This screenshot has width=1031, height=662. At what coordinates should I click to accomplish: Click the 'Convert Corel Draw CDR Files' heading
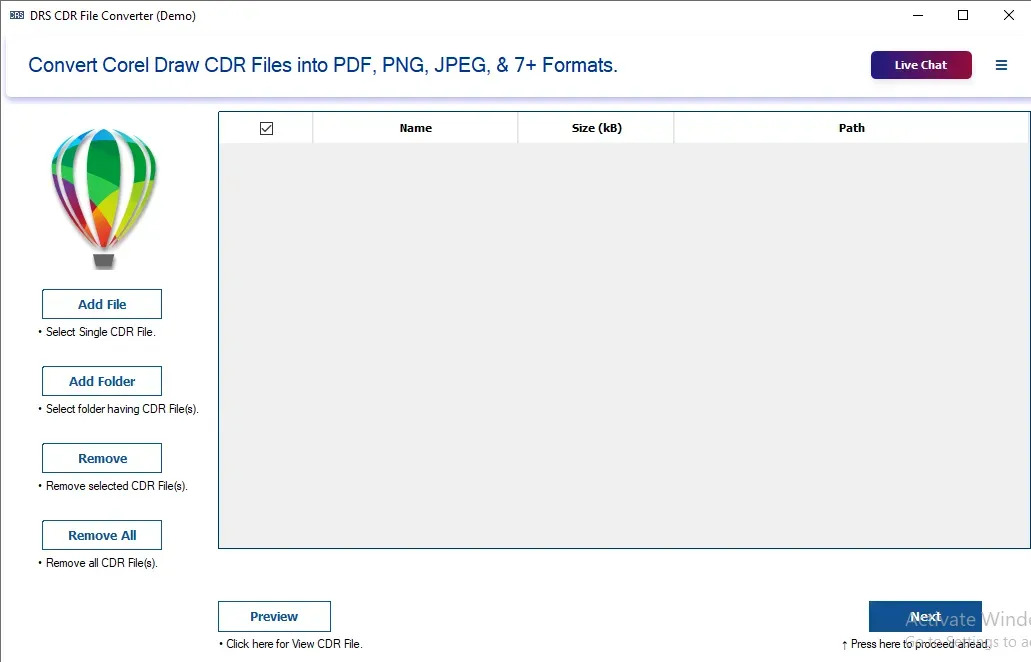tap(323, 65)
